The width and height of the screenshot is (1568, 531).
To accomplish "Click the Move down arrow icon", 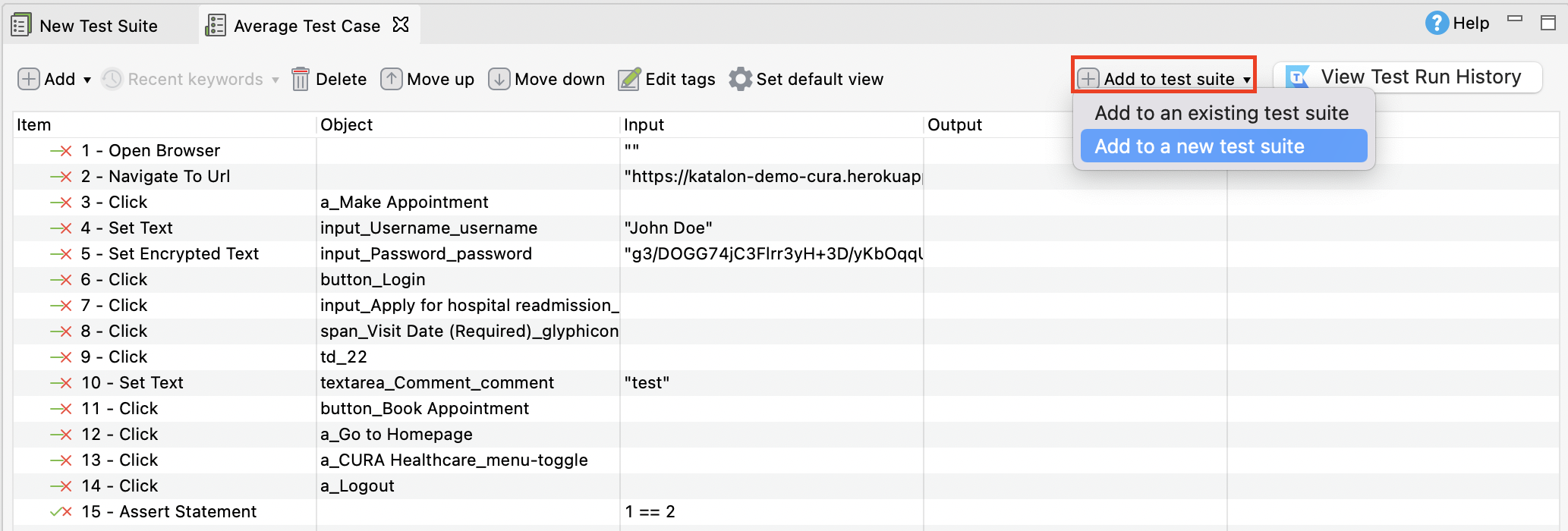I will tap(499, 79).
